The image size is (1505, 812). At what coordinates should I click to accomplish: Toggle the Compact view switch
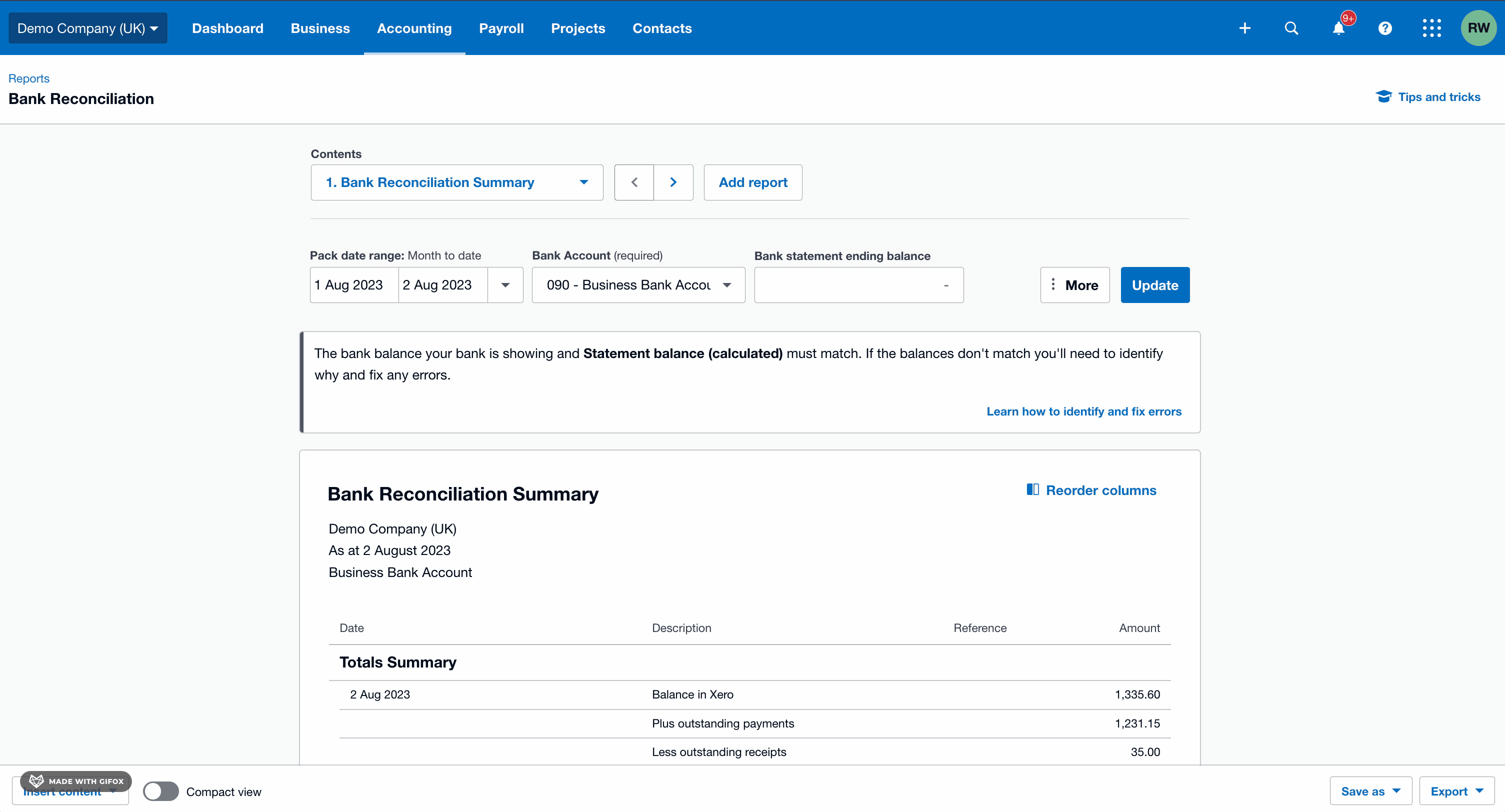pyautogui.click(x=160, y=791)
